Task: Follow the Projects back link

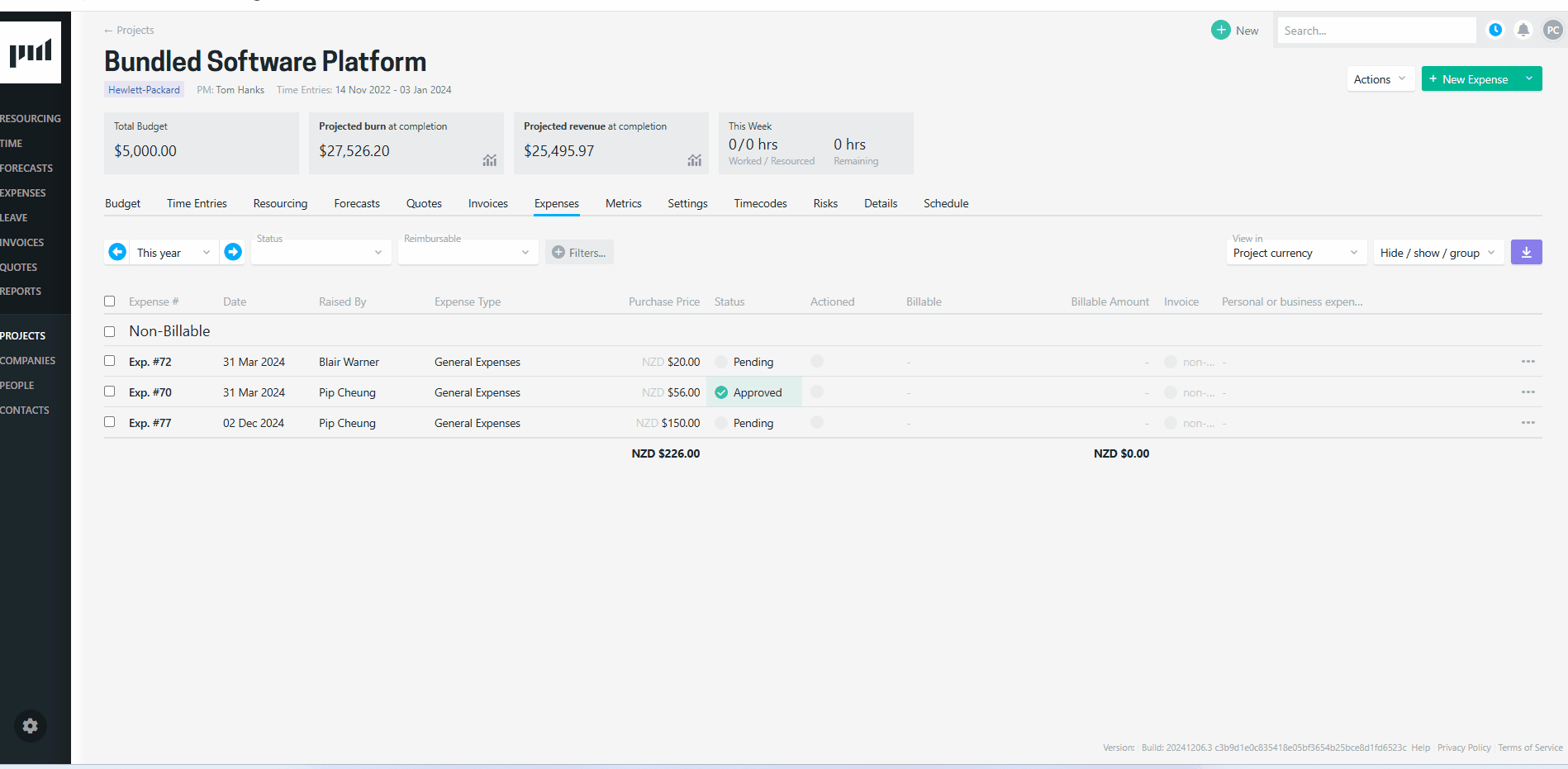Action: pos(129,30)
